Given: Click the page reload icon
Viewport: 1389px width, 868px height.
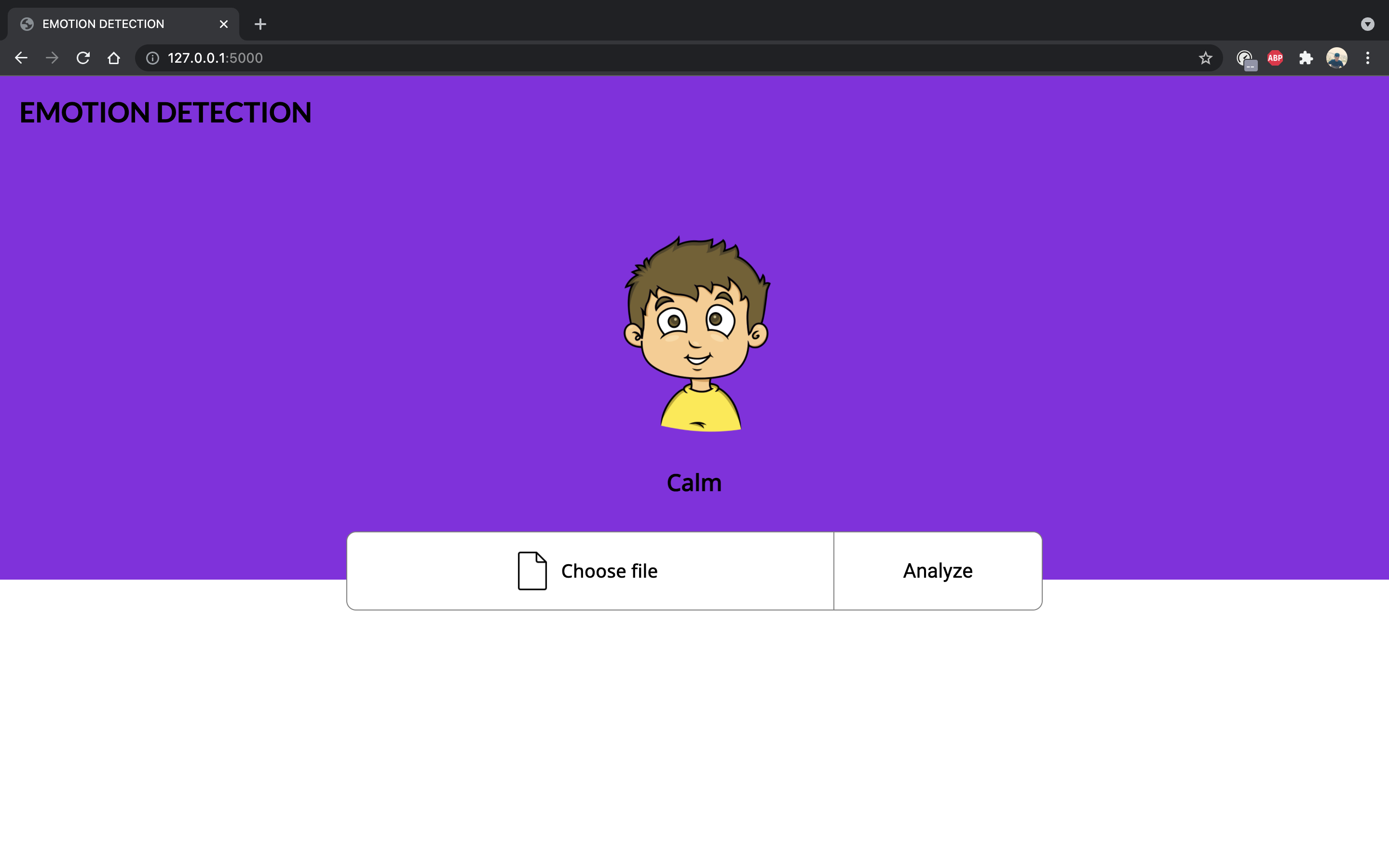Looking at the screenshot, I should pos(83,57).
